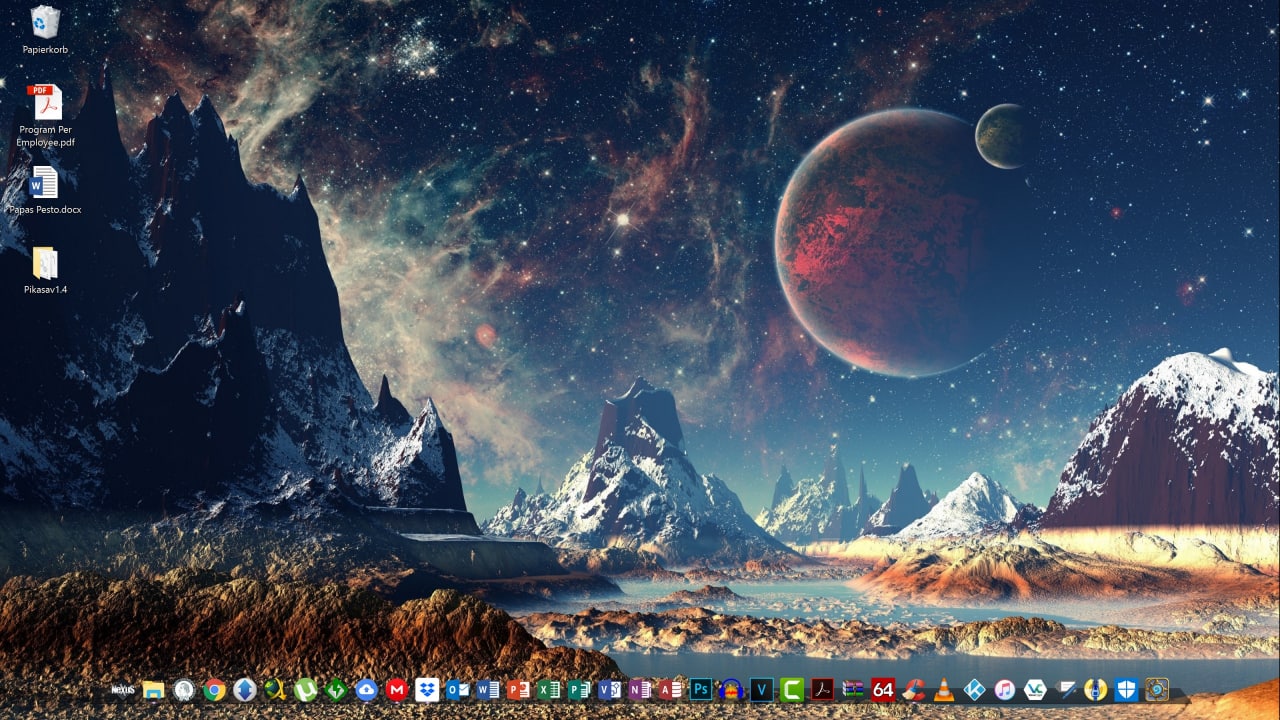Click the white hexagon VC icon
Screen dimensions: 1280x720
[x=1037, y=690]
